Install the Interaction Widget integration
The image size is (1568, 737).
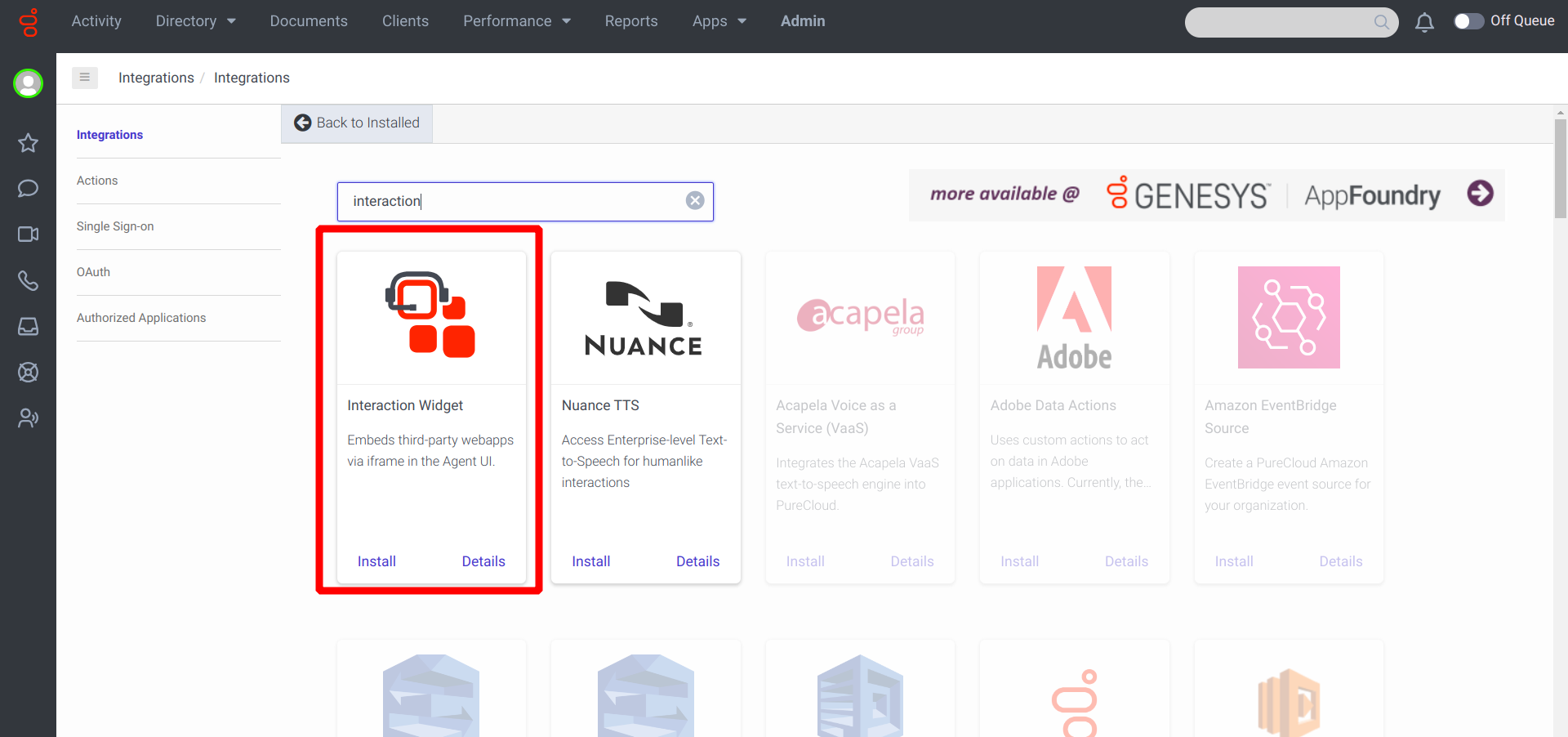coord(376,561)
